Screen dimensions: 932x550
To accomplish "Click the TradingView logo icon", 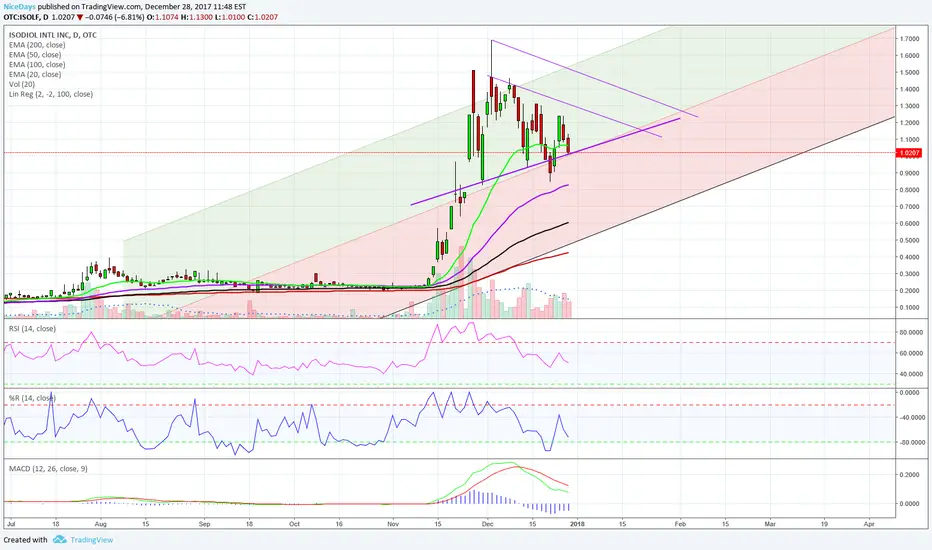I will pos(59,540).
